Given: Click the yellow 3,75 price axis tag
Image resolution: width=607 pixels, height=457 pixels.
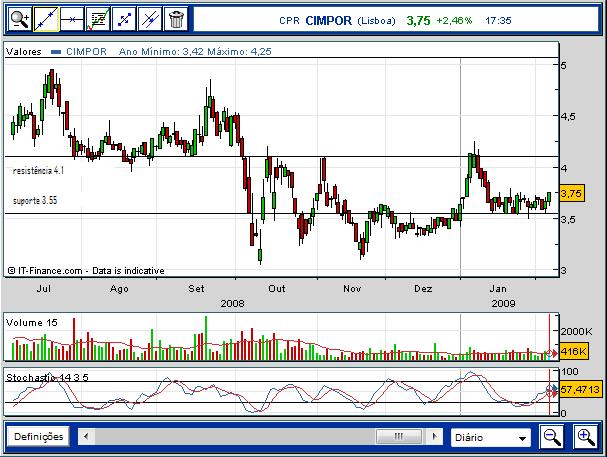Looking at the screenshot, I should point(572,193).
